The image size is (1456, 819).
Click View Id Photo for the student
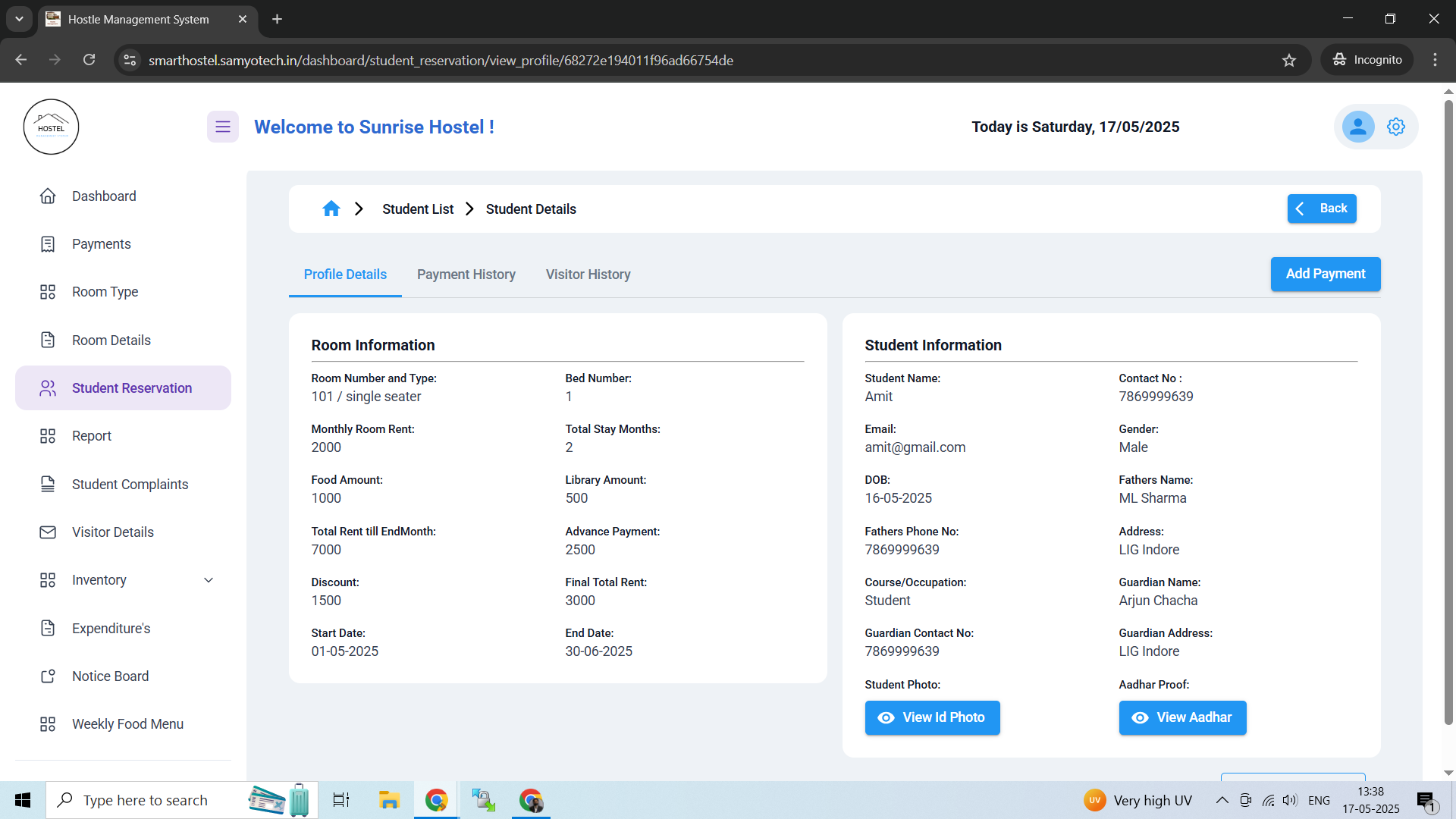coord(932,717)
